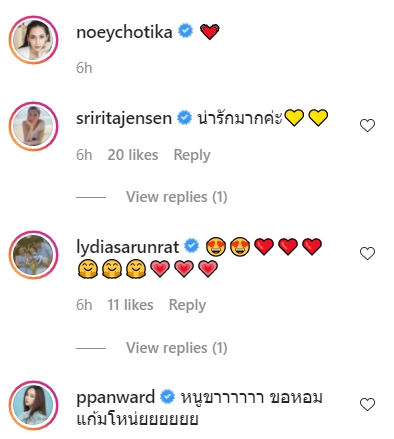The height and width of the screenshot is (439, 394).
Task: Click verified badge next to noeychotika
Action: tap(185, 31)
